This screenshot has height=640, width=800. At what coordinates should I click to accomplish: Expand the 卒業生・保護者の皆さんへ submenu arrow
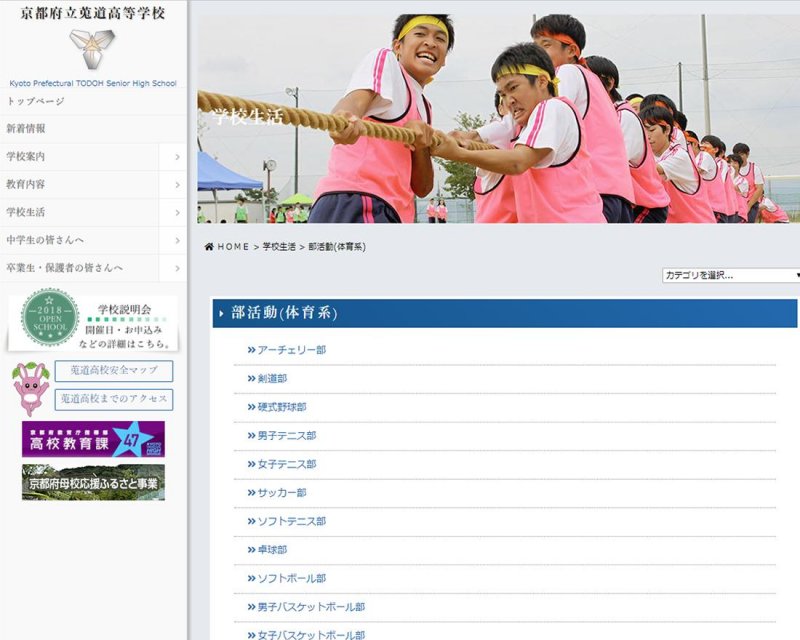[177, 269]
